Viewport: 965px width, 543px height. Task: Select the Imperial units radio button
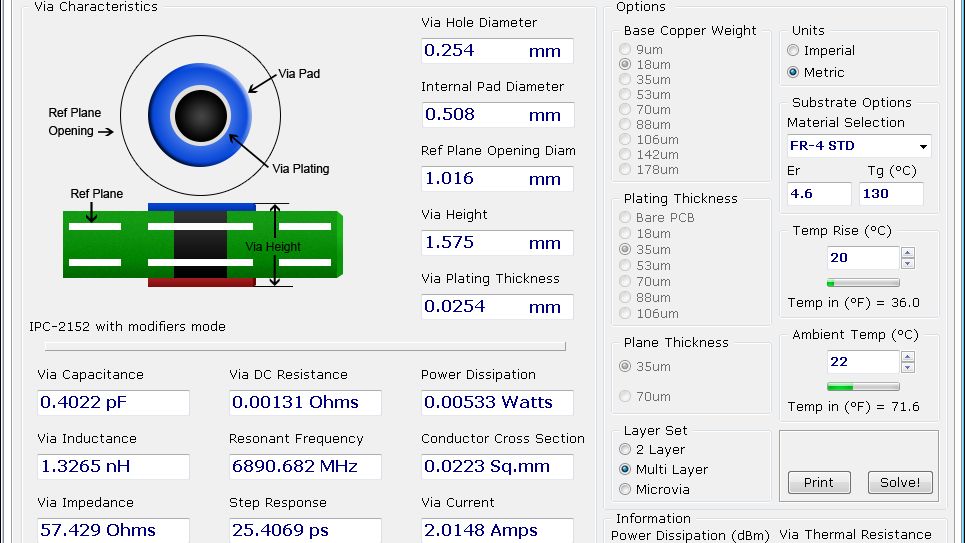(794, 51)
